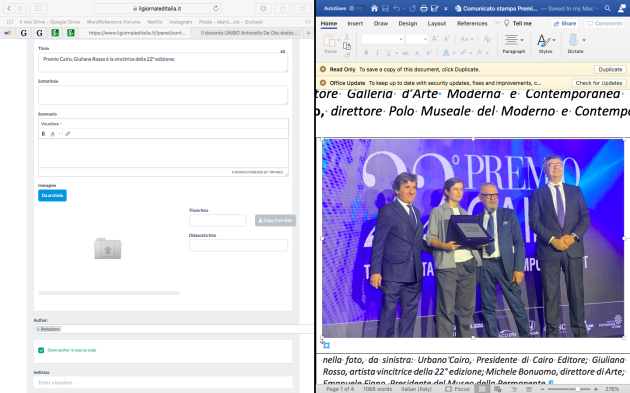Expand more ribbon tabs chevron
Image resolution: width=630 pixels, height=393 pixels.
tap(497, 23)
